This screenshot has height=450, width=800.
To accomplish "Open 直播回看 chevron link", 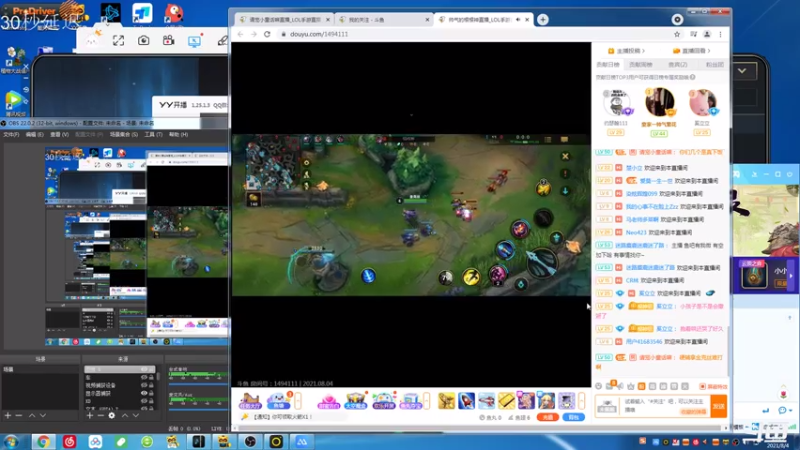I will [x=692, y=51].
